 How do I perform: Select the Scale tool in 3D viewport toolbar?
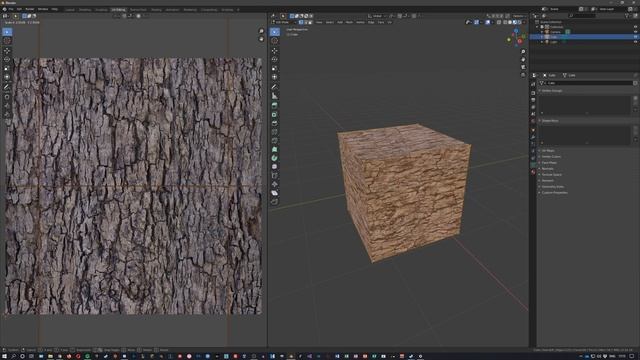pyautogui.click(x=275, y=68)
